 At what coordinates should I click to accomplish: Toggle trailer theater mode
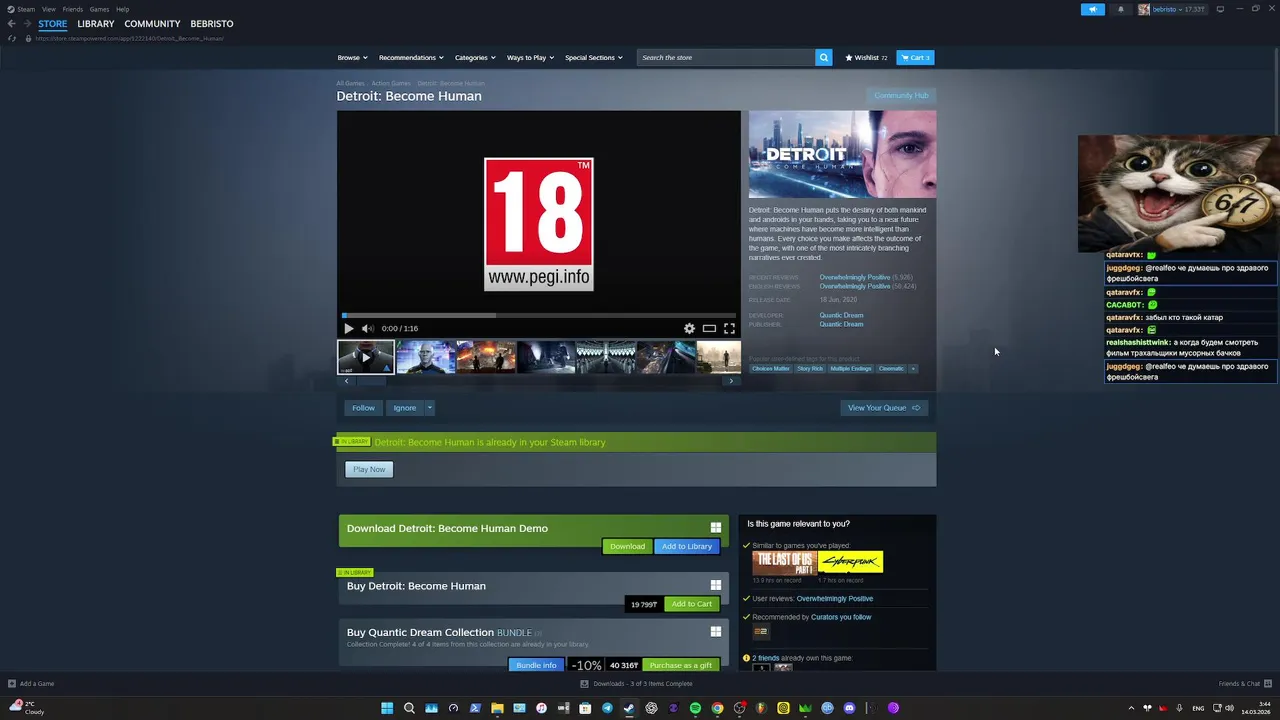click(x=709, y=328)
